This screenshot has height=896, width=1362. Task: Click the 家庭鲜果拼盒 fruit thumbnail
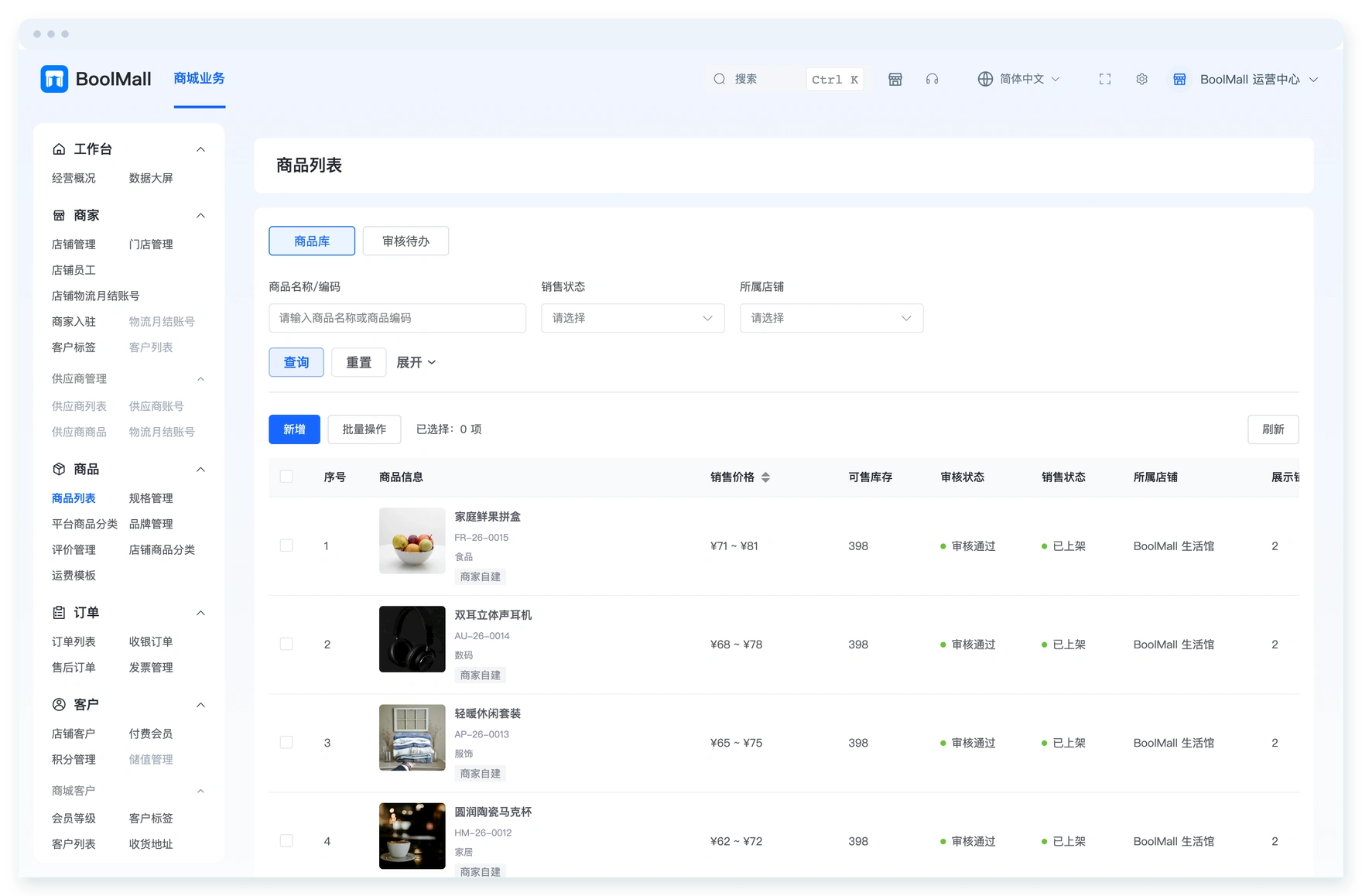coord(412,540)
